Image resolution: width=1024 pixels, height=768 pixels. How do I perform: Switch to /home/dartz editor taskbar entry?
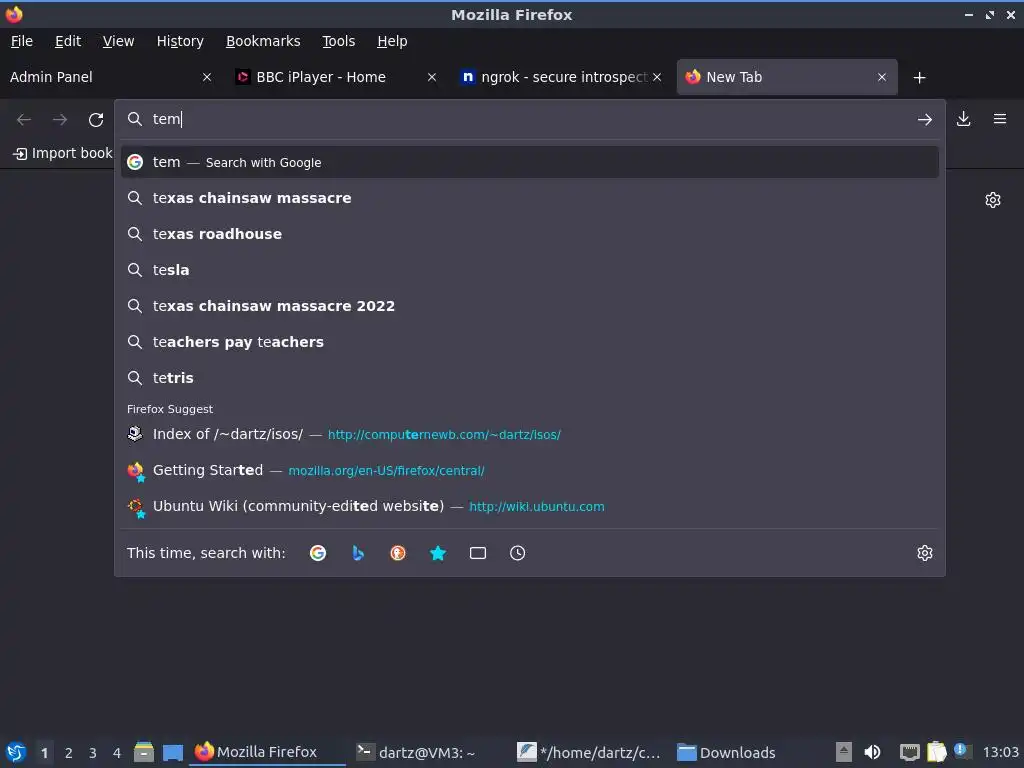click(x=589, y=752)
